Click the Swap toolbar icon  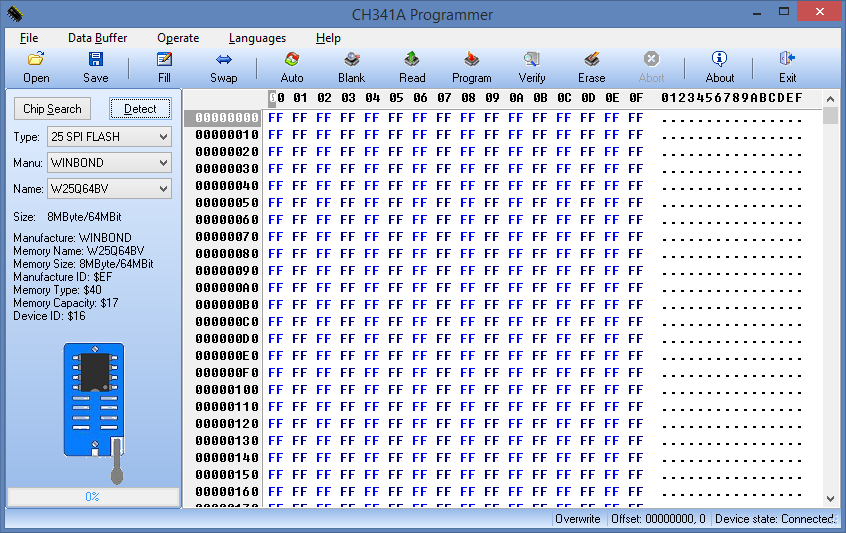point(224,60)
